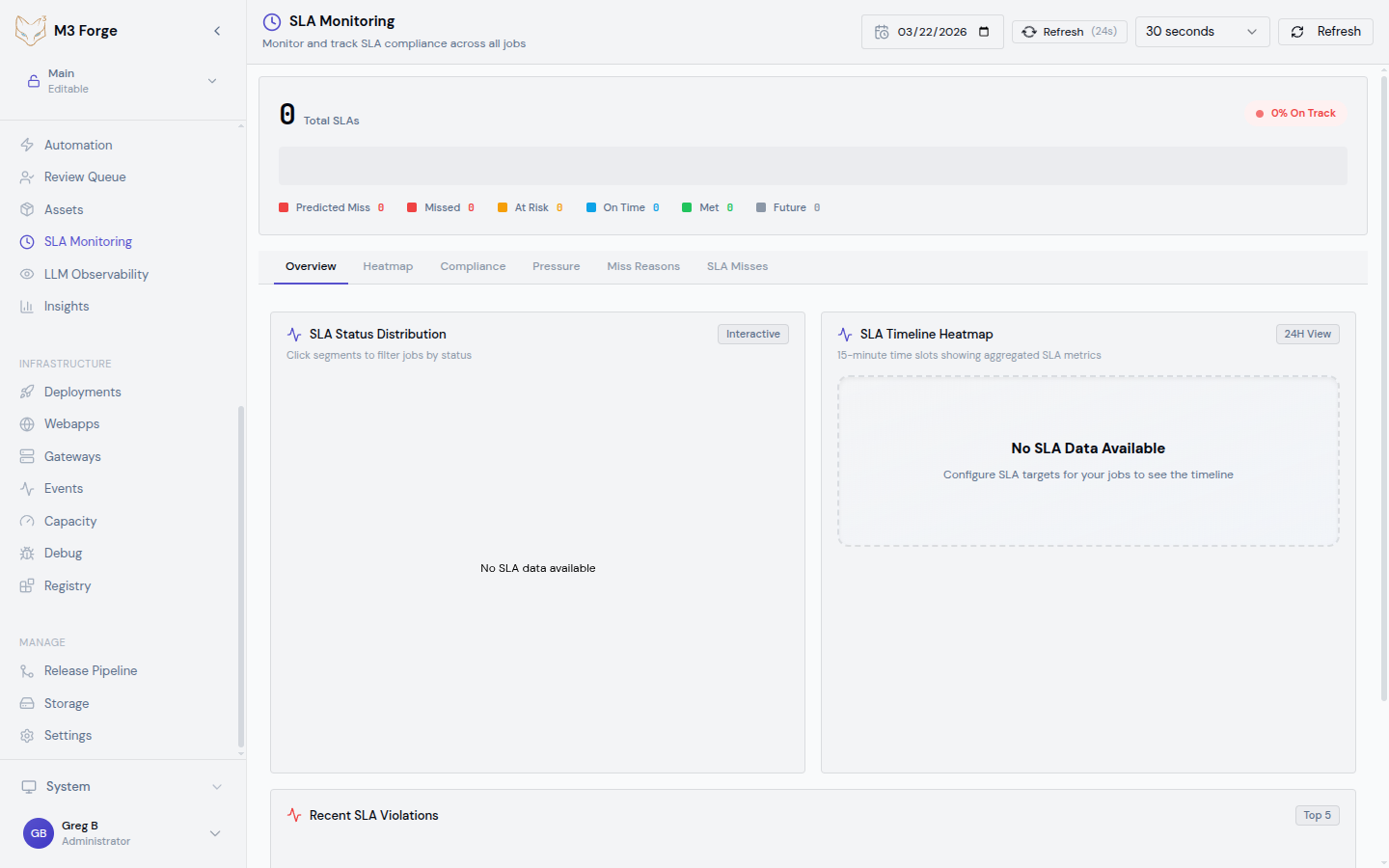Select the Review Queue icon in the sidebar
Screen dimensions: 1389x868
point(25,176)
